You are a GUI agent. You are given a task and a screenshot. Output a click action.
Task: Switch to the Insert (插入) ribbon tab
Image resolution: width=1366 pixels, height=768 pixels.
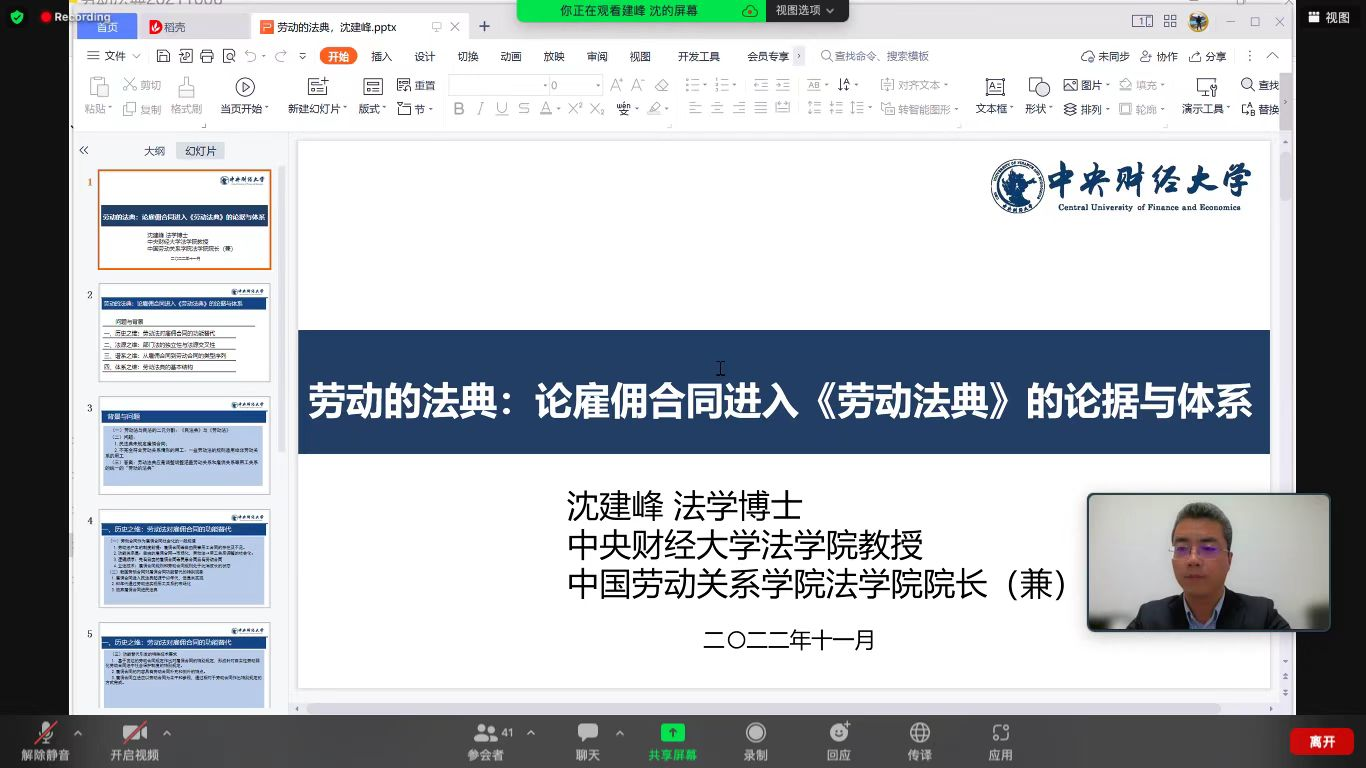point(381,56)
